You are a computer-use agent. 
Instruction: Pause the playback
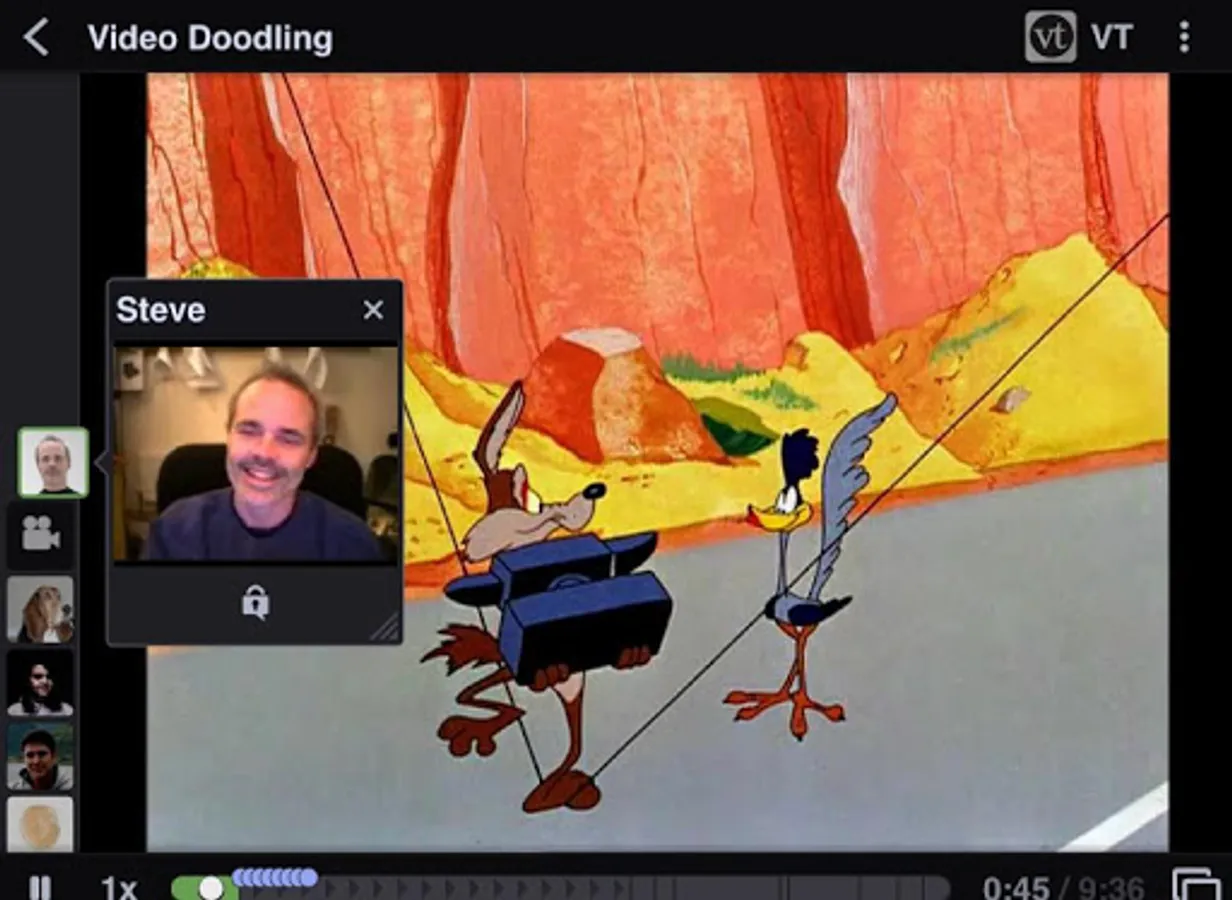point(40,888)
